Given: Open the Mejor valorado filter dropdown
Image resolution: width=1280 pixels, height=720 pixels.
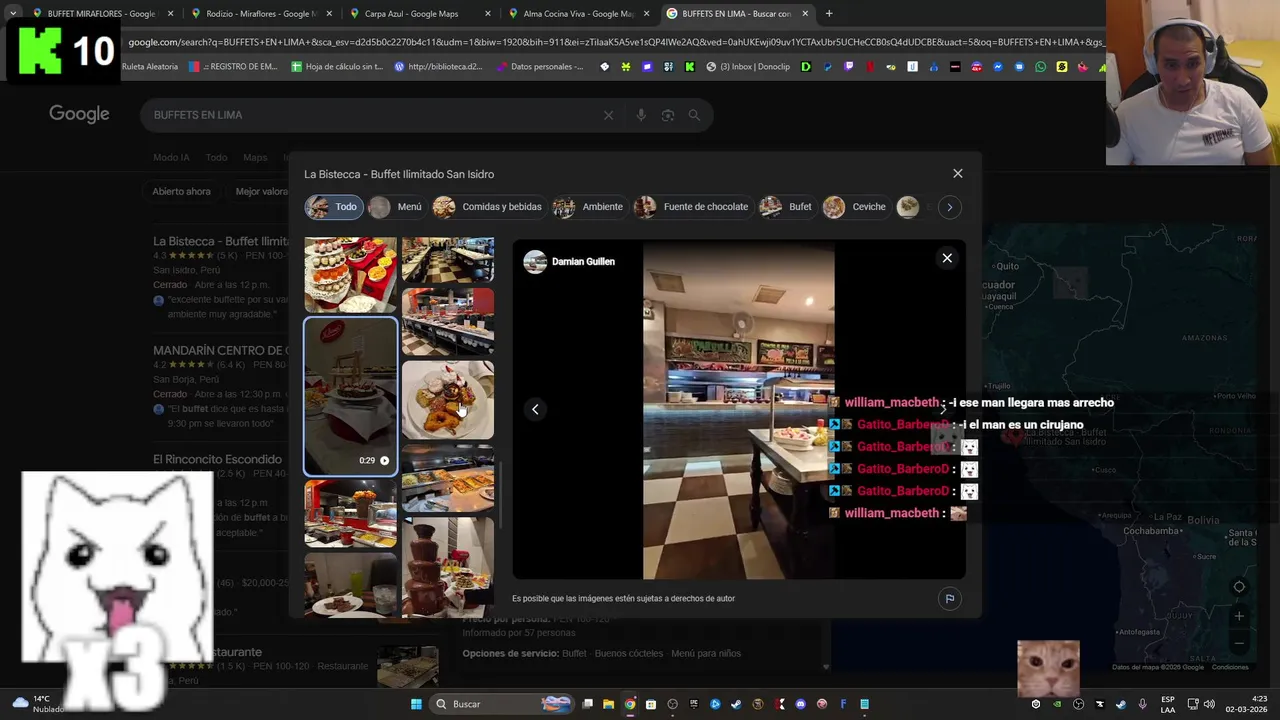Looking at the screenshot, I should [x=262, y=191].
